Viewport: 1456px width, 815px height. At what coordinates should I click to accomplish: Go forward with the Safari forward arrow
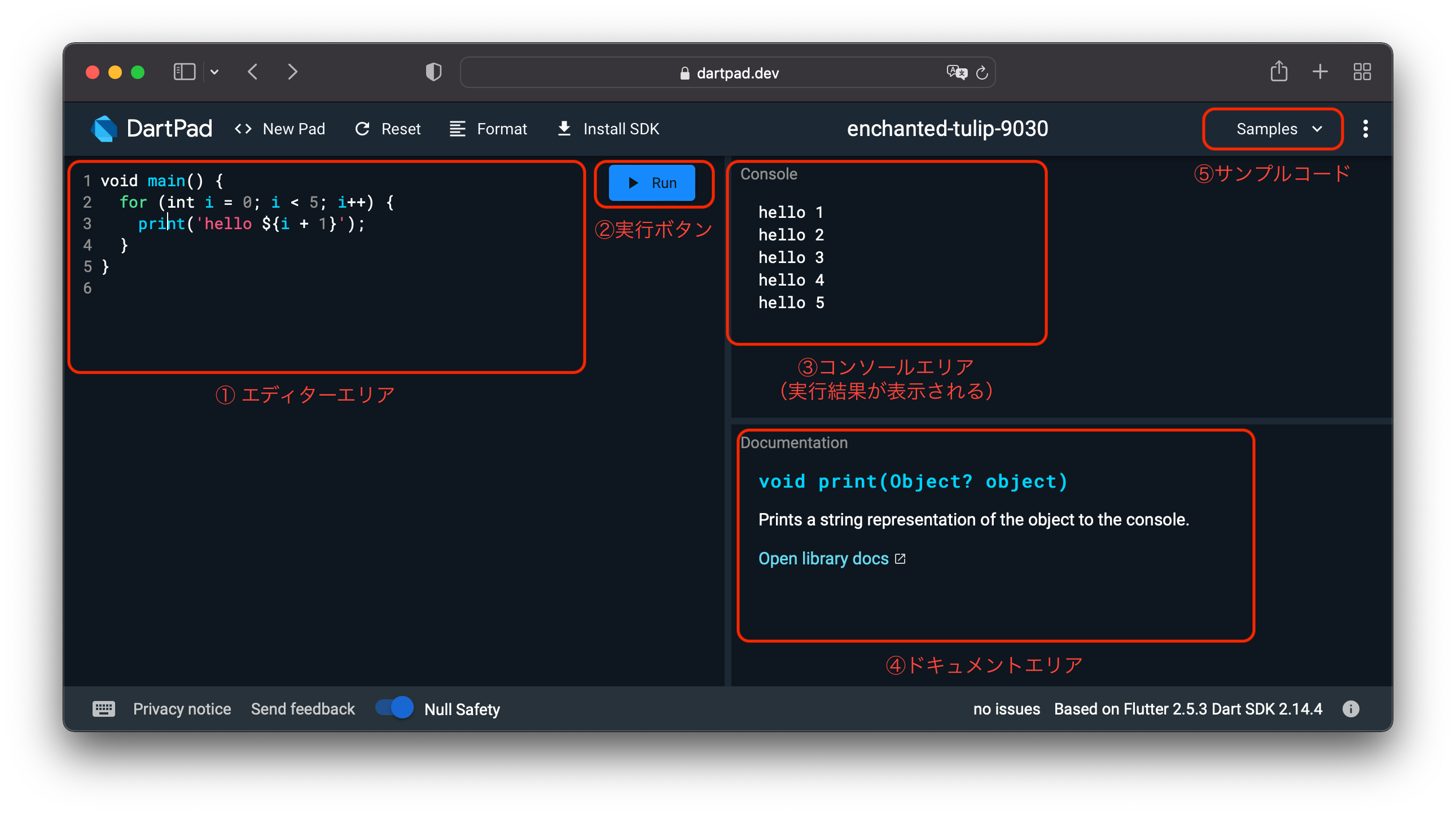(x=292, y=72)
